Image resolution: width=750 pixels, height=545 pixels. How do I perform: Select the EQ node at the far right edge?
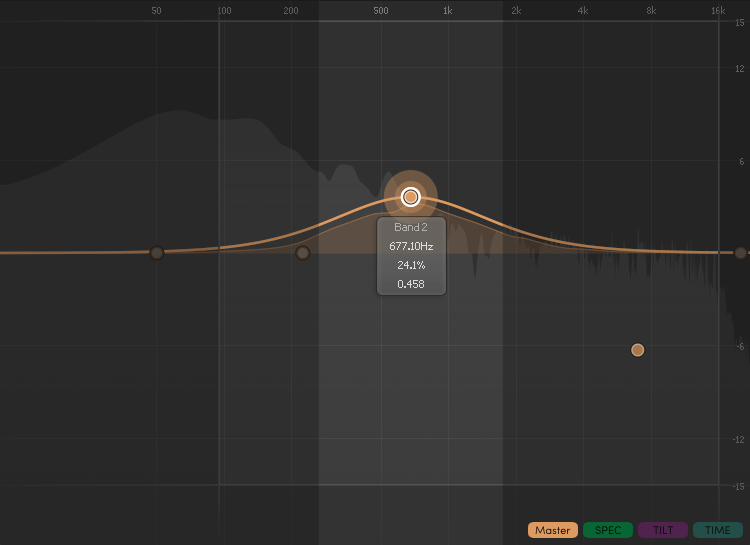pos(740,253)
